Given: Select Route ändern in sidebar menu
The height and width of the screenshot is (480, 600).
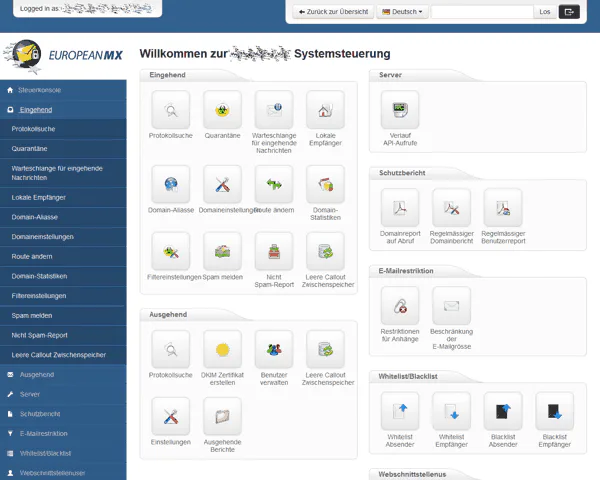Looking at the screenshot, I should 63,256.
